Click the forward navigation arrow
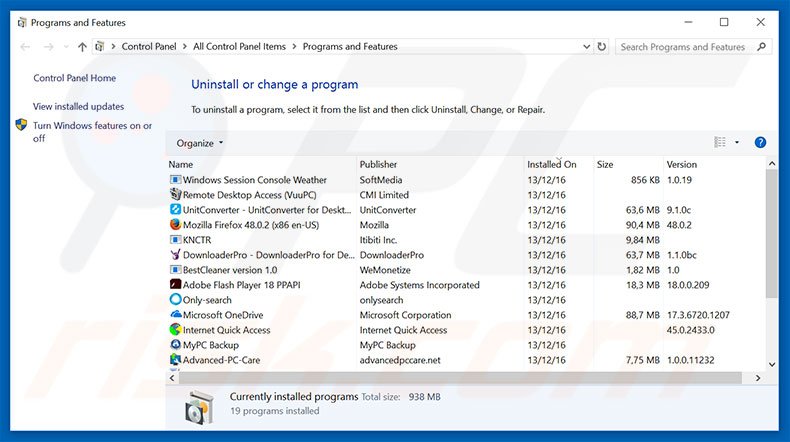The width and height of the screenshot is (790, 442). point(48,47)
